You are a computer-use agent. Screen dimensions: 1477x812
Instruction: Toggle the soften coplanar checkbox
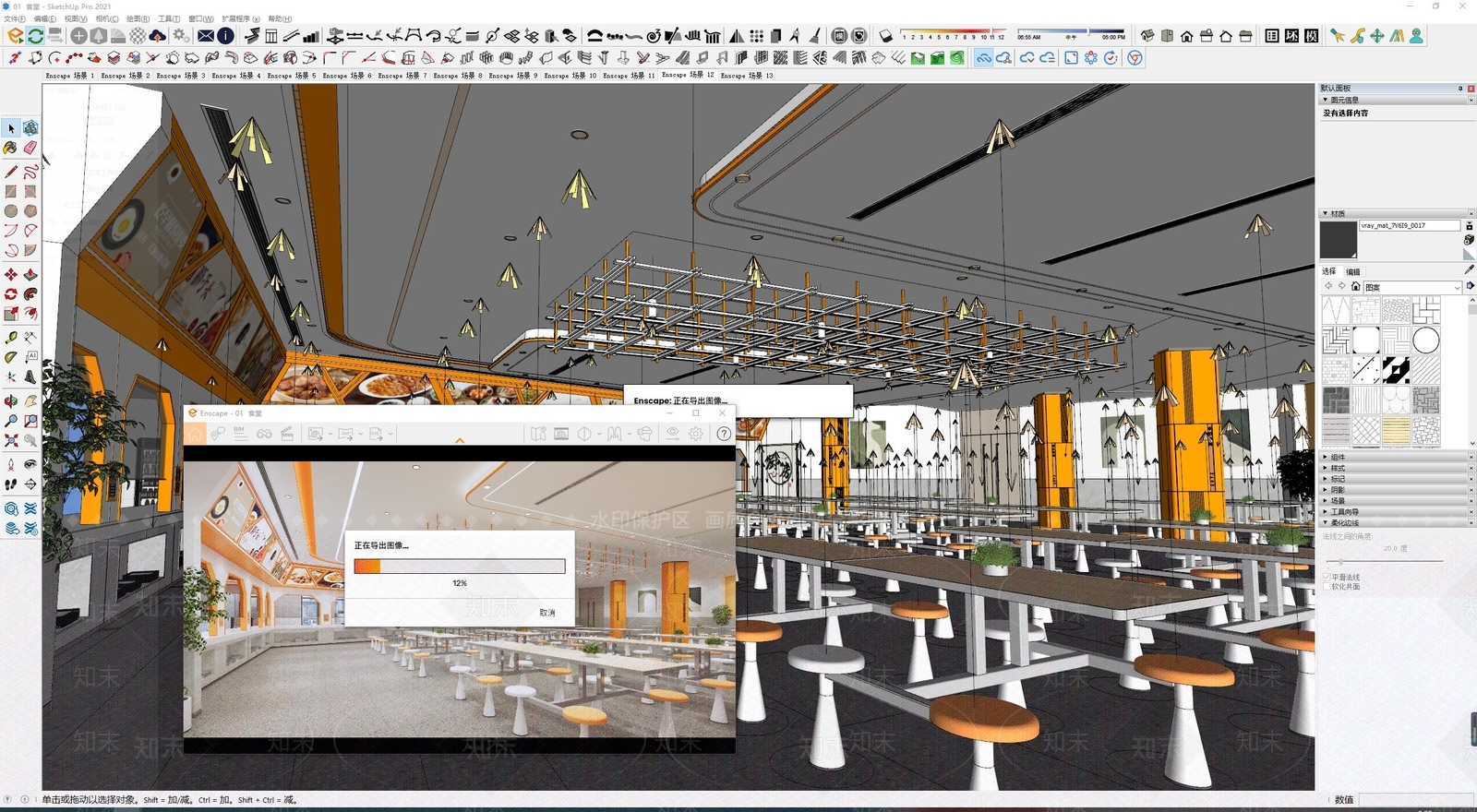pyautogui.click(x=1327, y=586)
